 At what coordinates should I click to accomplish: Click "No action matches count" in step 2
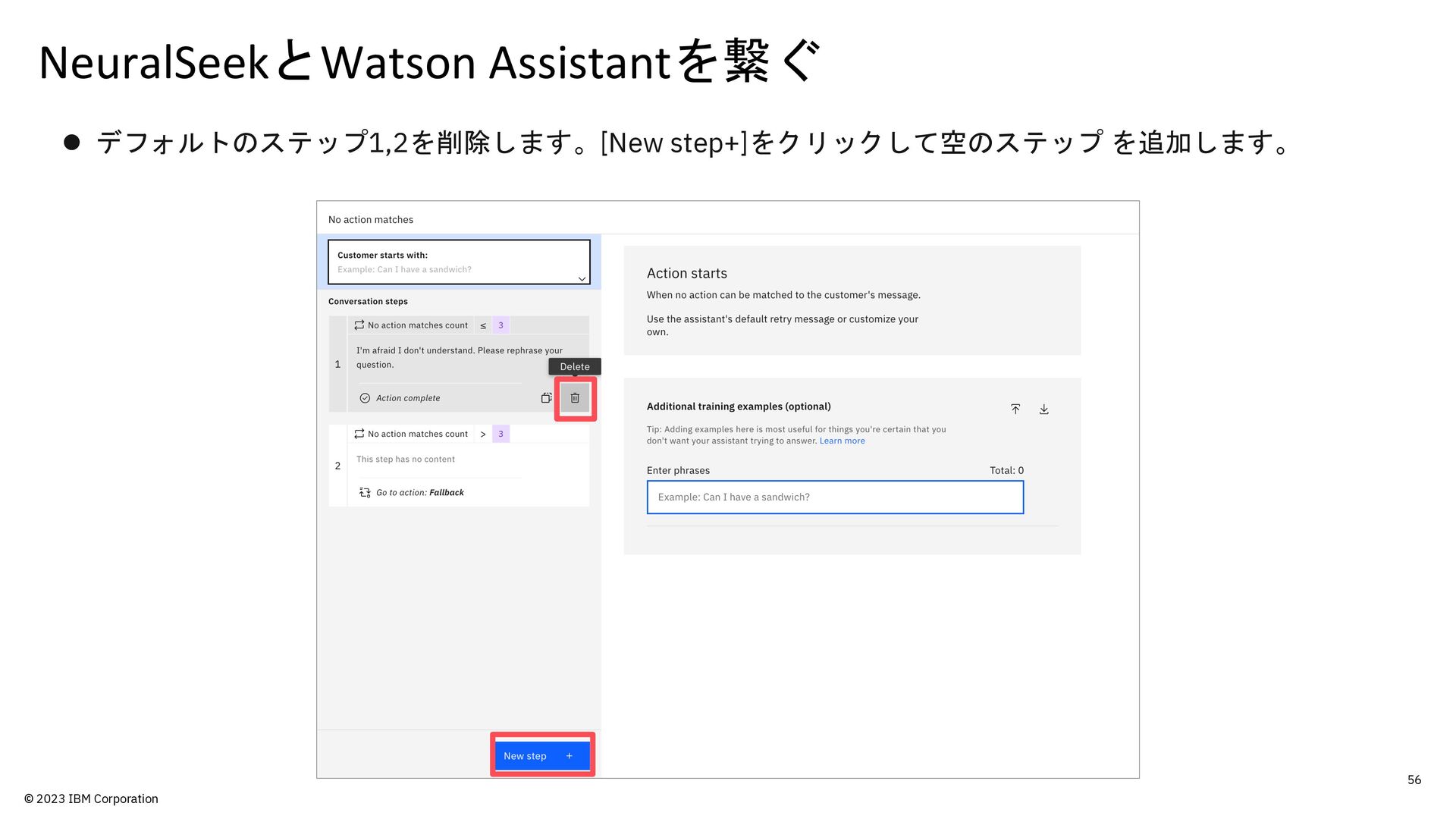(x=418, y=434)
